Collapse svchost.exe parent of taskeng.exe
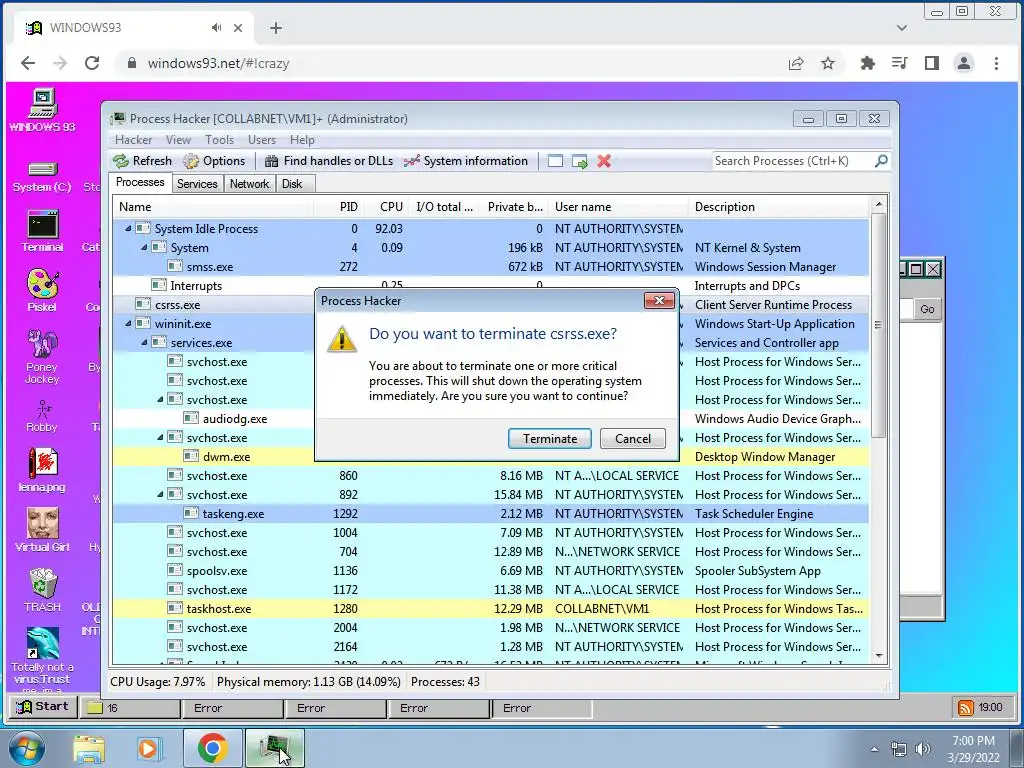 pos(160,494)
